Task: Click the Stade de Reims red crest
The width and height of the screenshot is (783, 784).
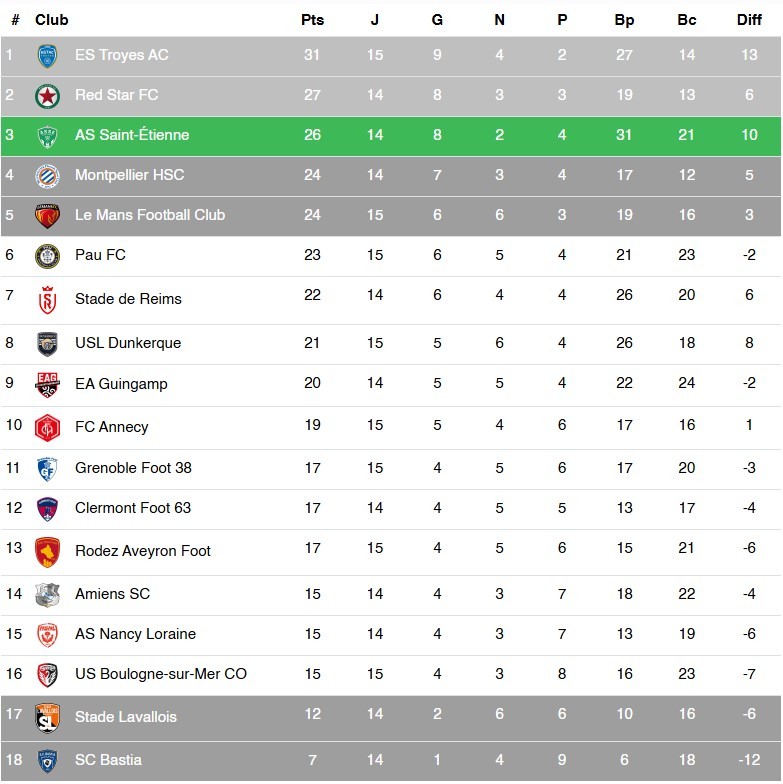Action: [47, 299]
